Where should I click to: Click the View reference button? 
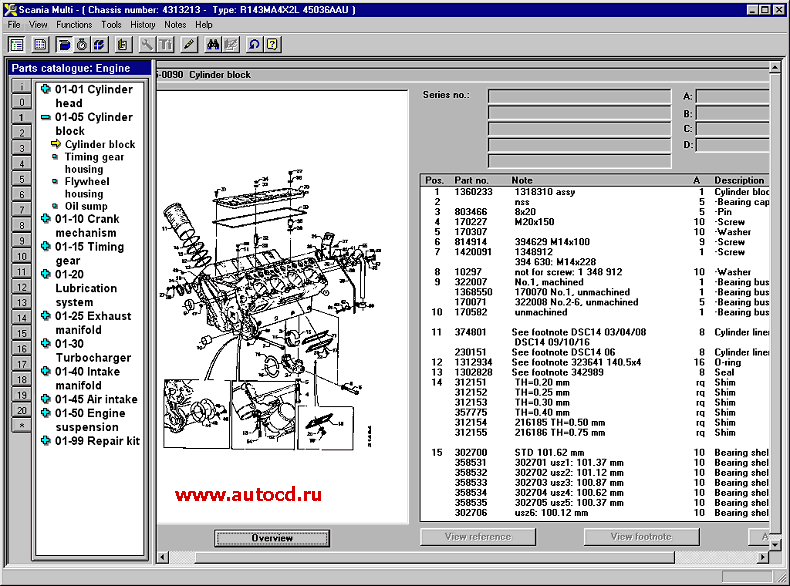pos(478,537)
